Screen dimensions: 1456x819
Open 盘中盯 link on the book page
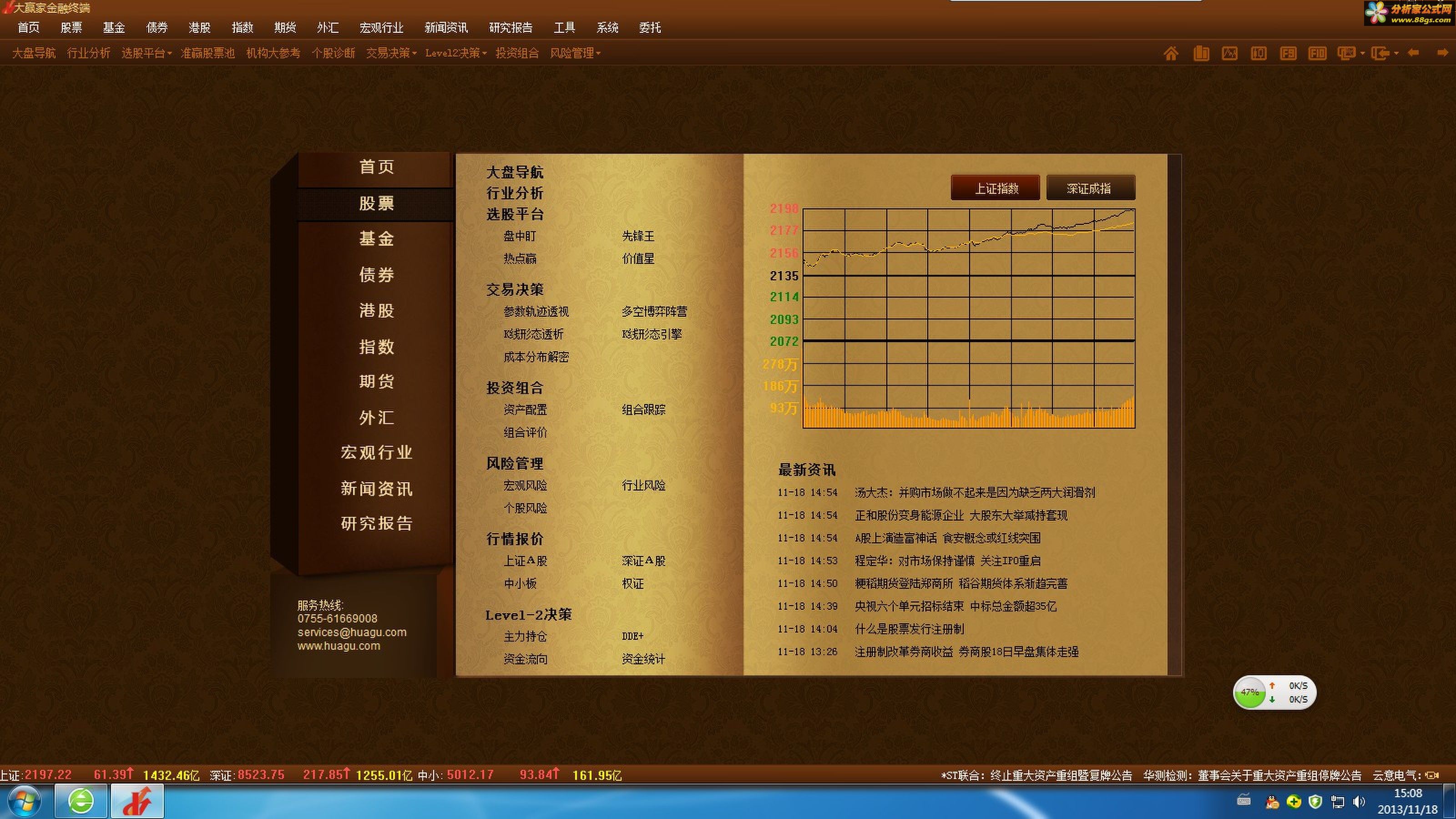(520, 236)
